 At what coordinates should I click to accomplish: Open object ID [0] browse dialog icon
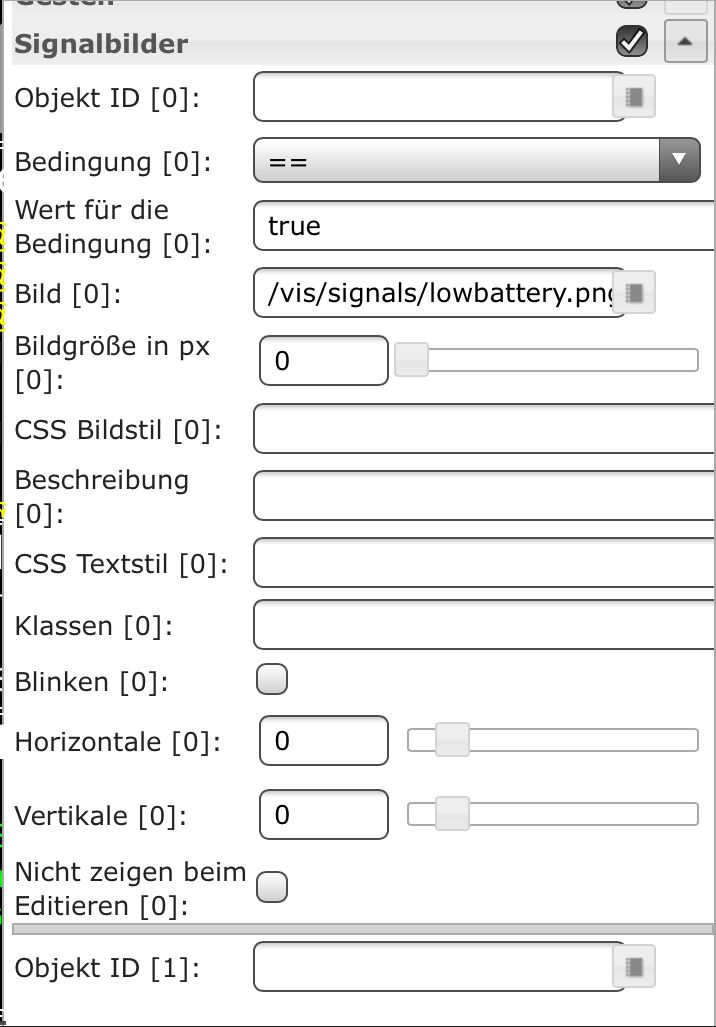click(x=634, y=97)
